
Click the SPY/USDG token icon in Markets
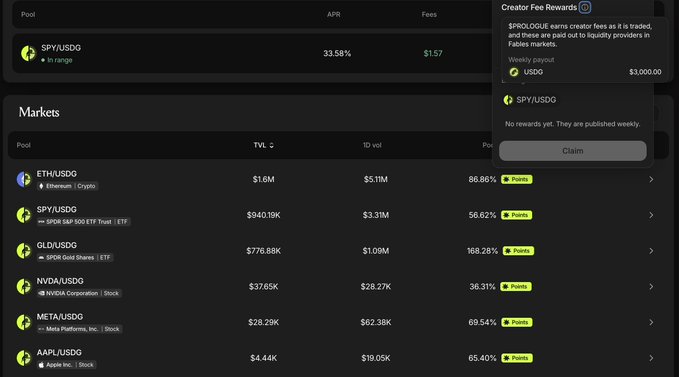tap(24, 215)
